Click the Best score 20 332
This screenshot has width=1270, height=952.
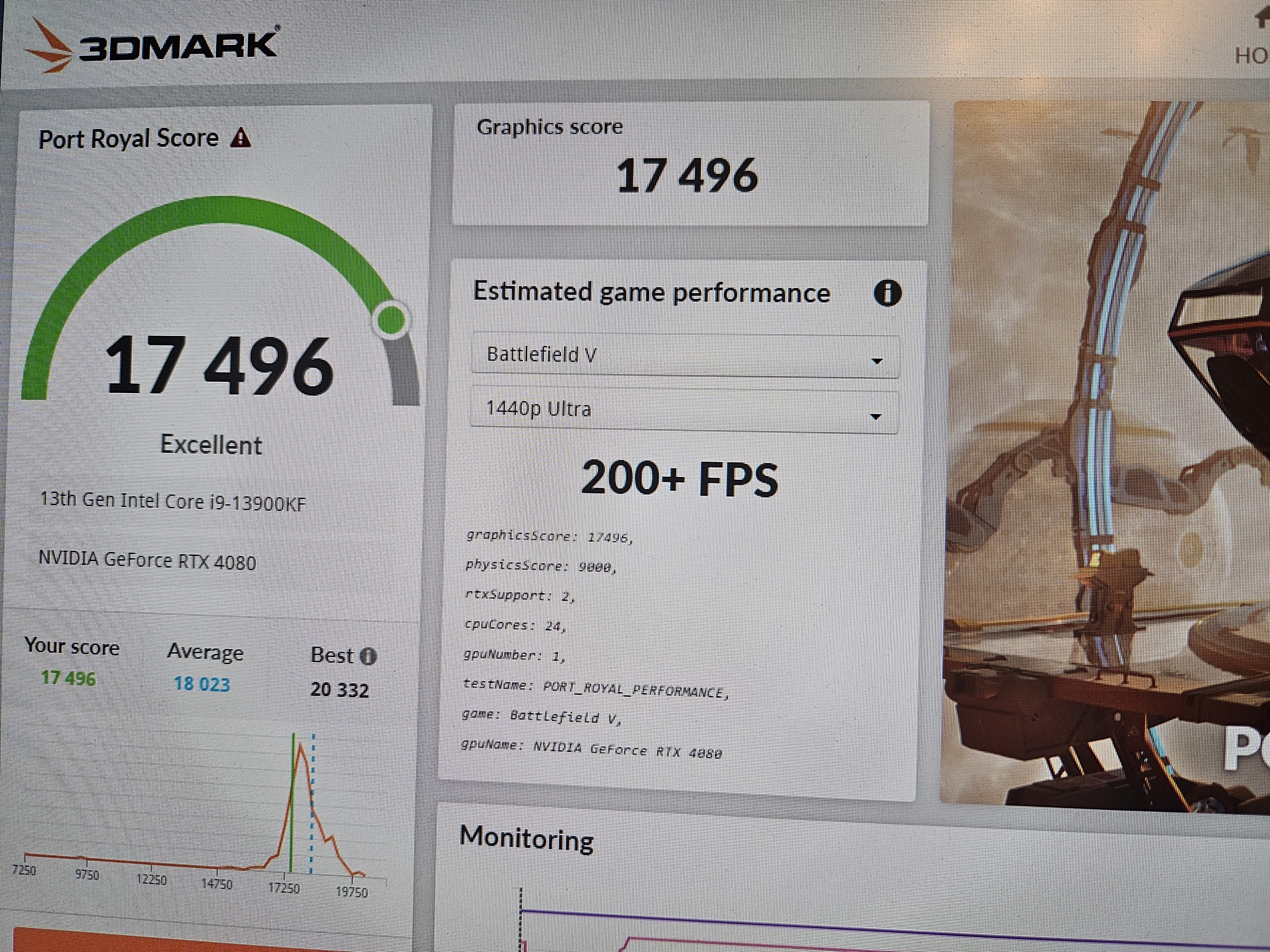(339, 689)
